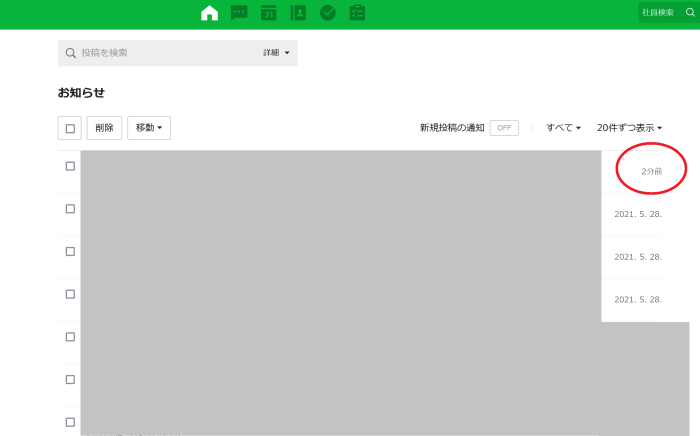Viewport: 700px width, 436px height.
Task: Open the すべて filter dropdown
Action: click(563, 128)
